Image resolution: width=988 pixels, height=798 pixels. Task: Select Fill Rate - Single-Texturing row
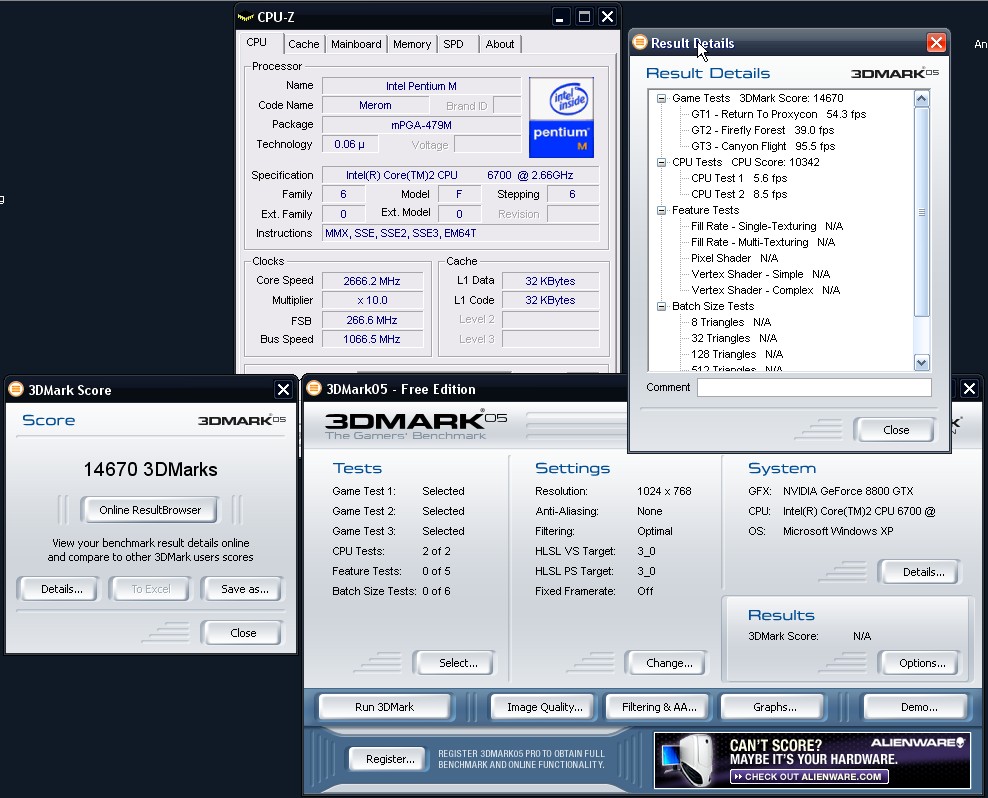point(767,226)
